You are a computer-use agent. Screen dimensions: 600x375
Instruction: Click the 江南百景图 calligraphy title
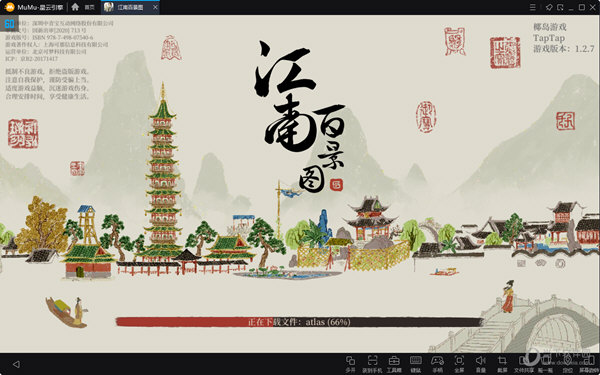(x=299, y=116)
